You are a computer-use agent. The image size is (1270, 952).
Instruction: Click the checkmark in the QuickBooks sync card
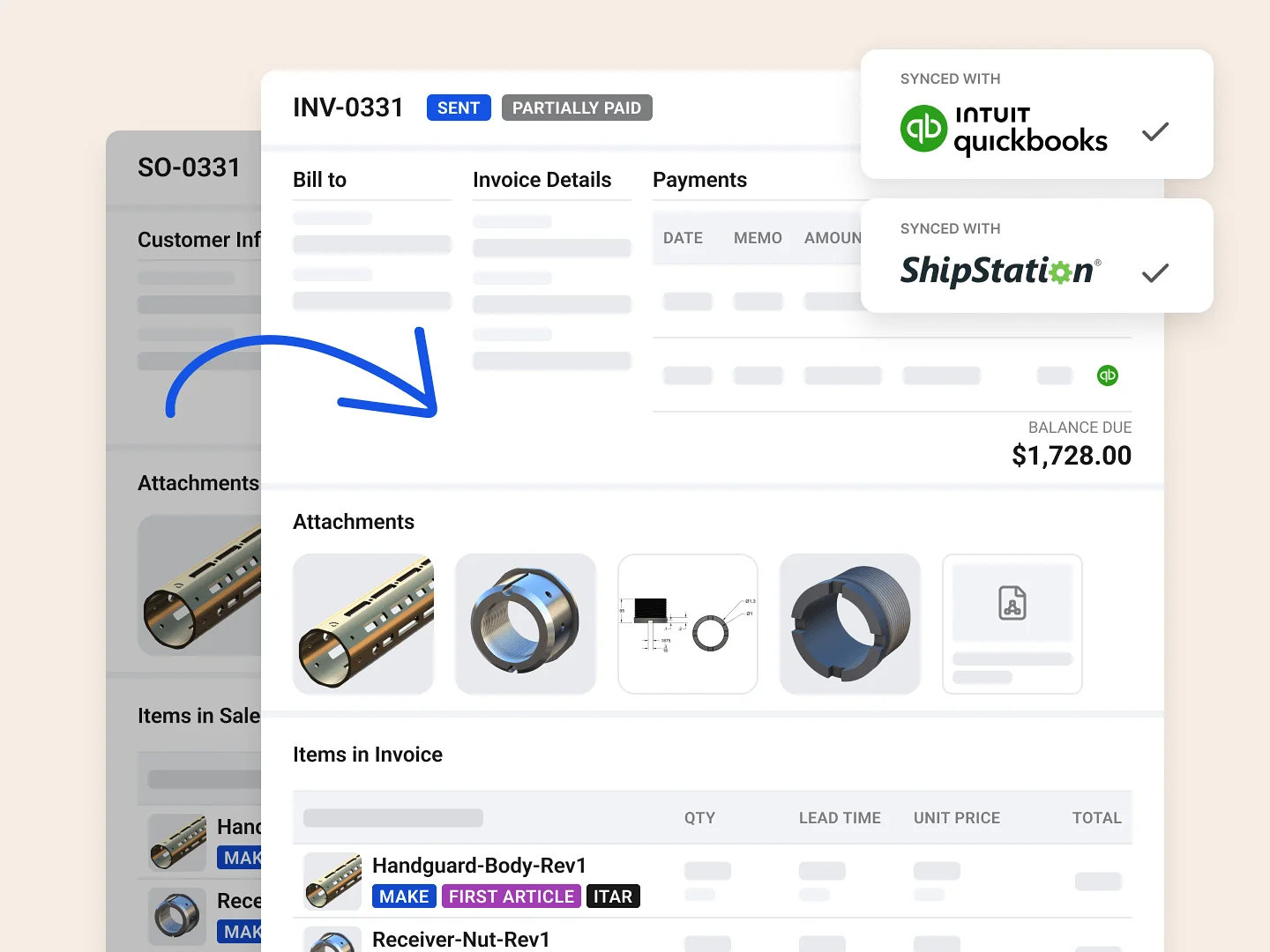coord(1155,132)
